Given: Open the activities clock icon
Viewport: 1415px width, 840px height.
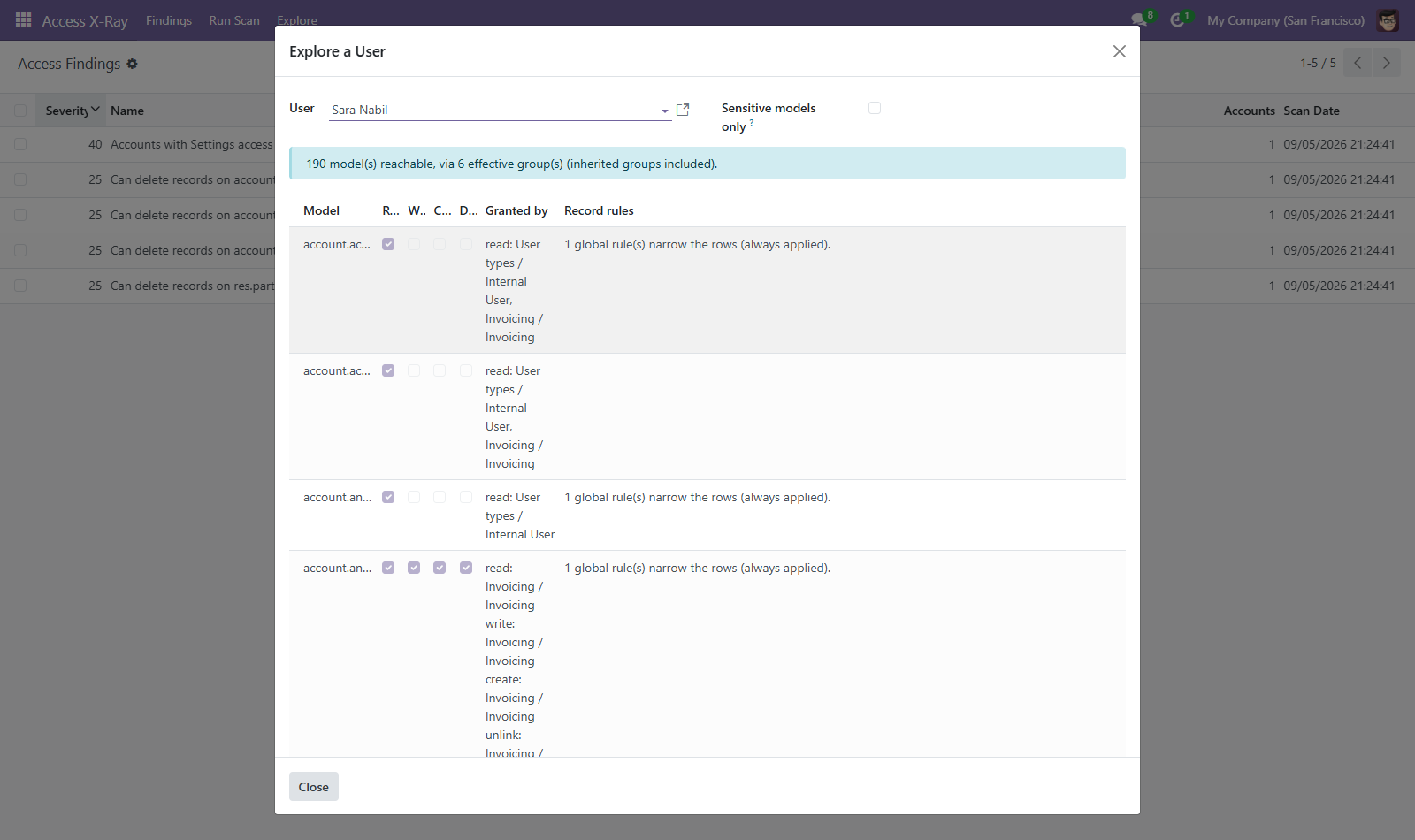Looking at the screenshot, I should tap(1177, 19).
